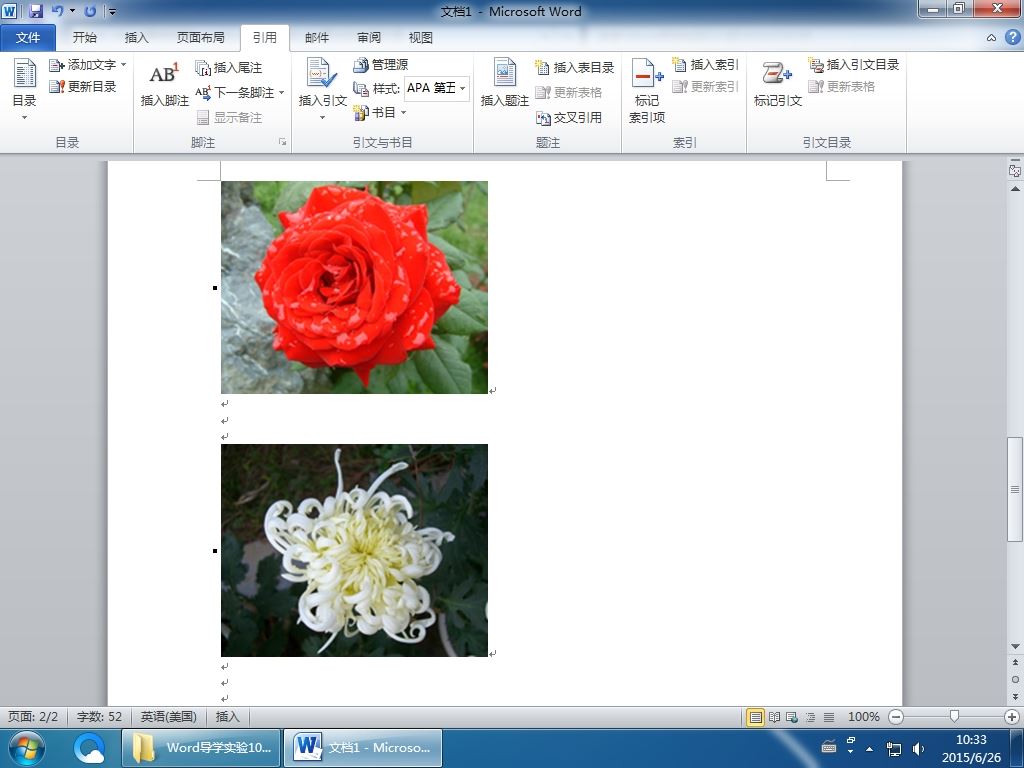Click Mark Citation (标记引文)
This screenshot has height=768, width=1024.
click(777, 84)
